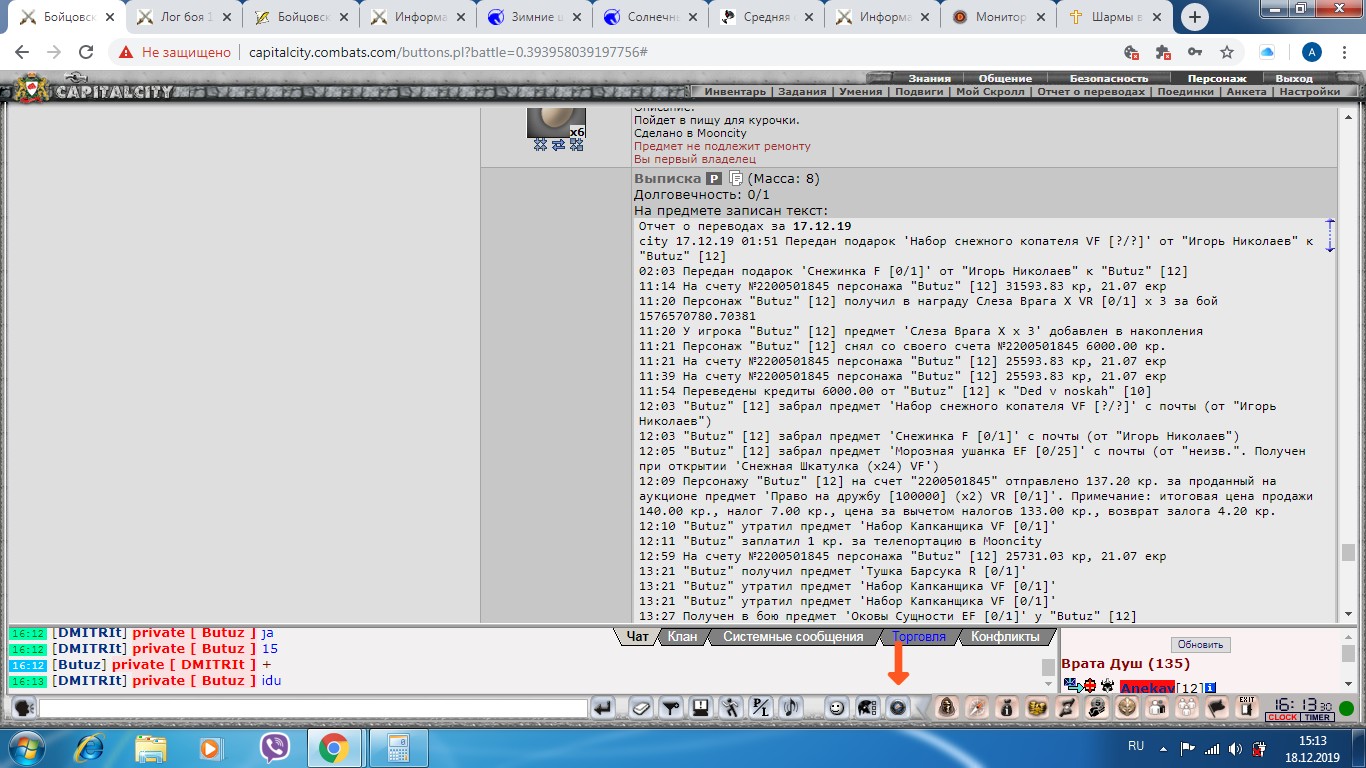This screenshot has width=1366, height=768.
Task: Open the Знания top menu
Action: pyautogui.click(x=929, y=78)
